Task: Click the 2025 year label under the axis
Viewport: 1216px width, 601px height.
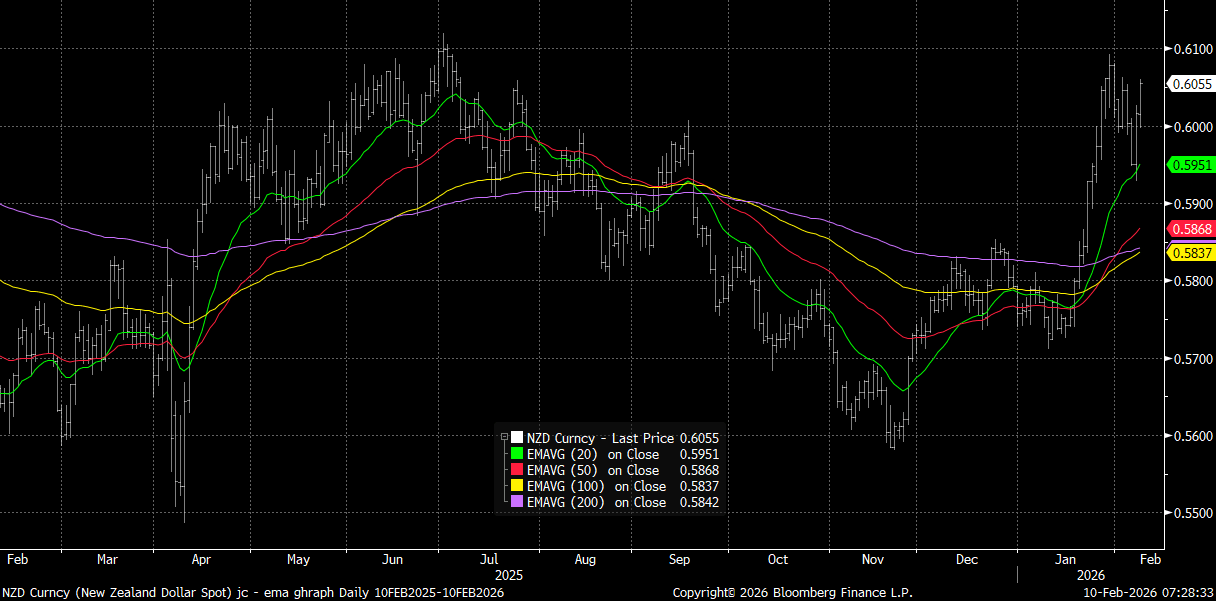Action: (x=509, y=575)
